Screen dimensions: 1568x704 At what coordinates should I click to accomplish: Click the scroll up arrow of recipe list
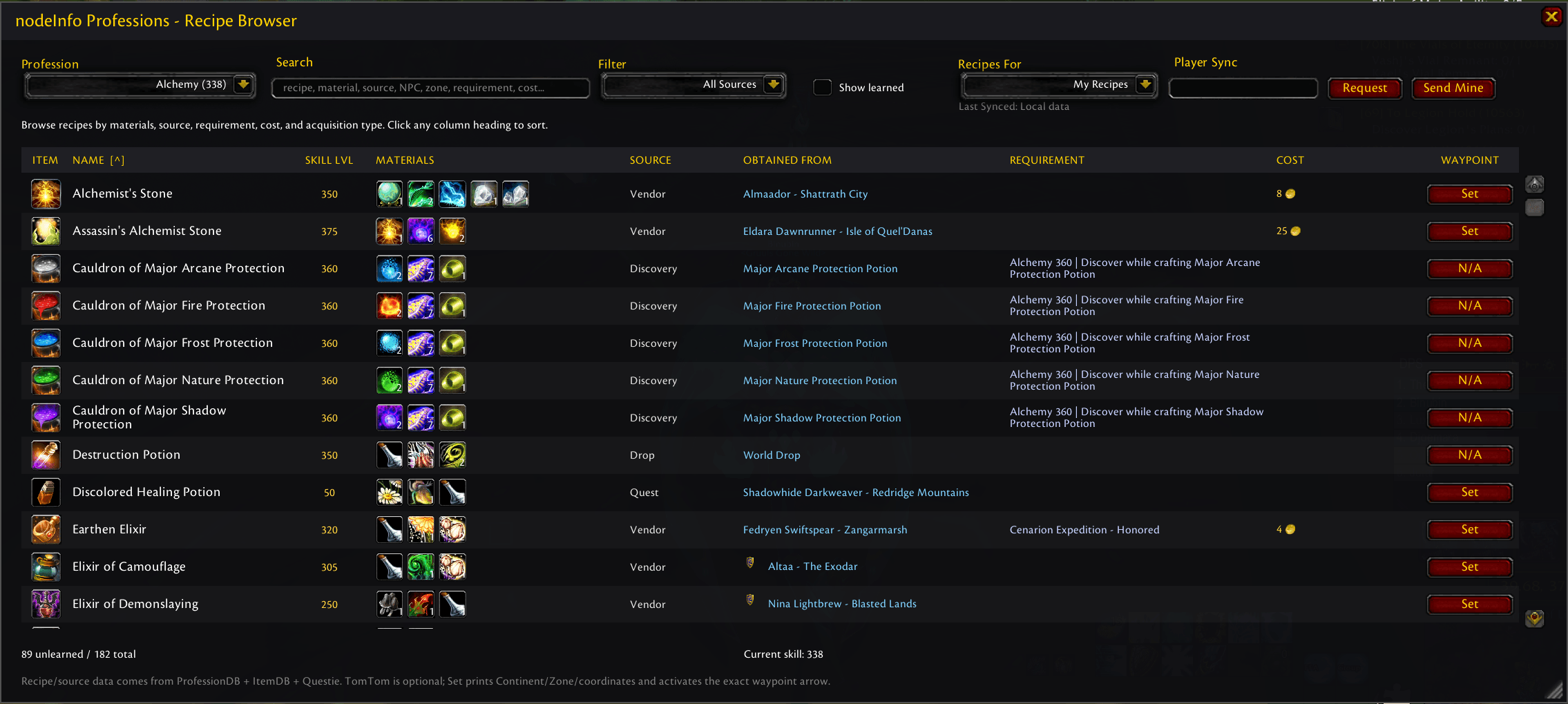pyautogui.click(x=1535, y=184)
